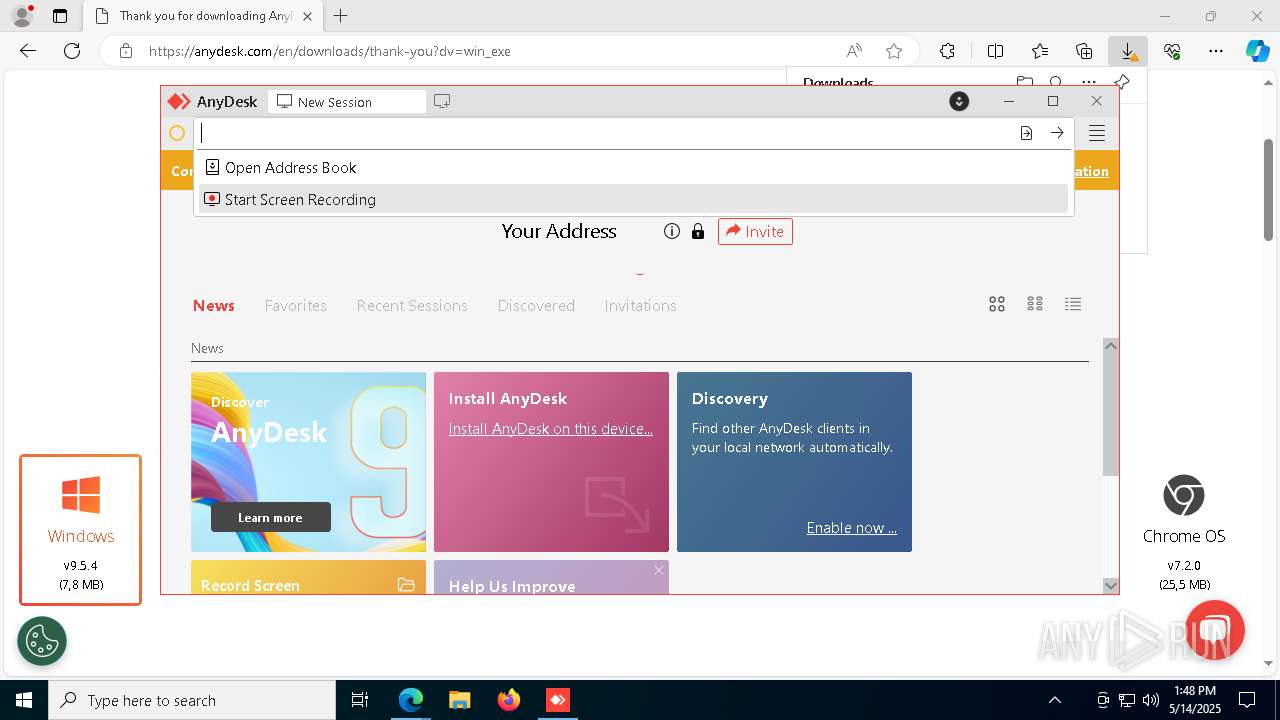Click the AnyDesk news scrollbar down arrow
1280x720 pixels.
pos(1110,585)
